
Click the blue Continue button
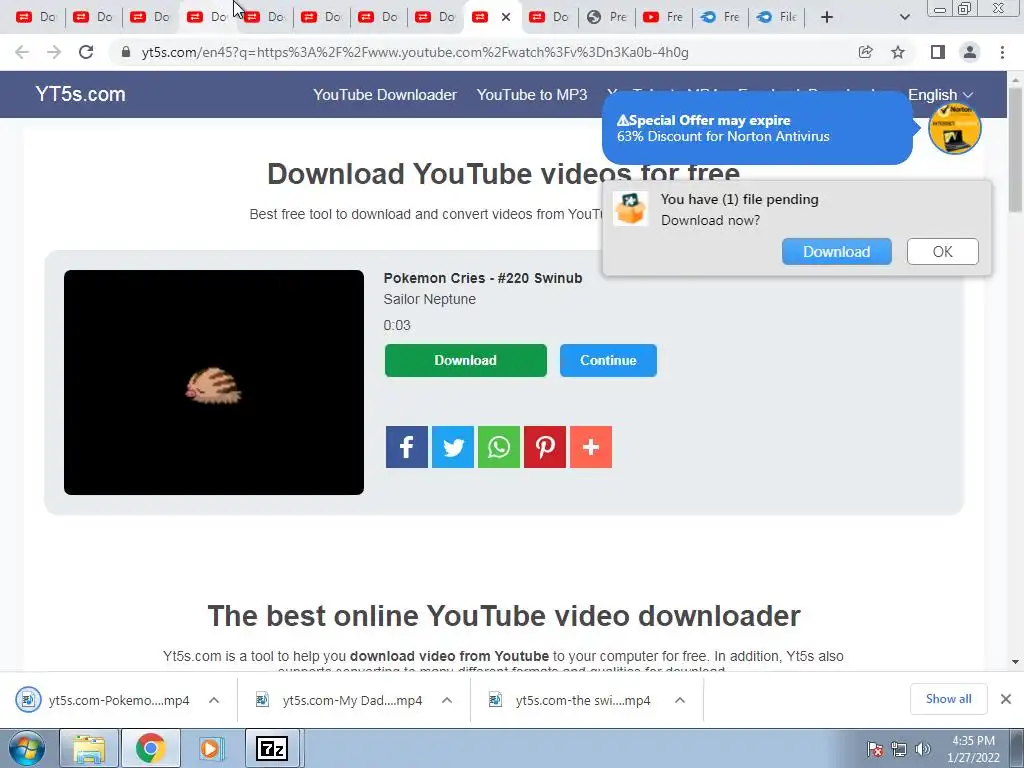click(x=608, y=360)
